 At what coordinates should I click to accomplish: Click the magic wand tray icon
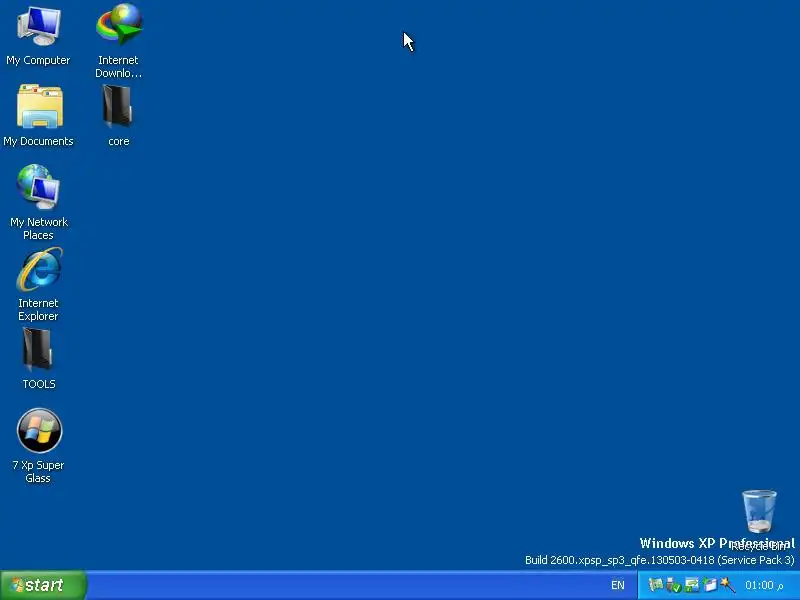[x=728, y=585]
